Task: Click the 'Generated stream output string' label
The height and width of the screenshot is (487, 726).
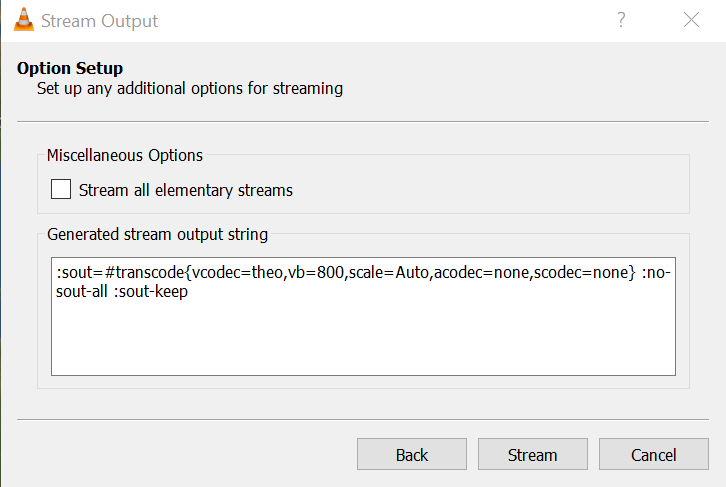Action: pyautogui.click(x=158, y=235)
